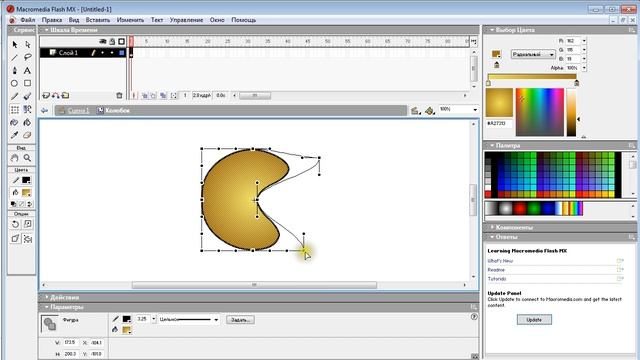The height and width of the screenshot is (360, 640).
Task: Select the Oval tool
Action: (x=15, y=83)
